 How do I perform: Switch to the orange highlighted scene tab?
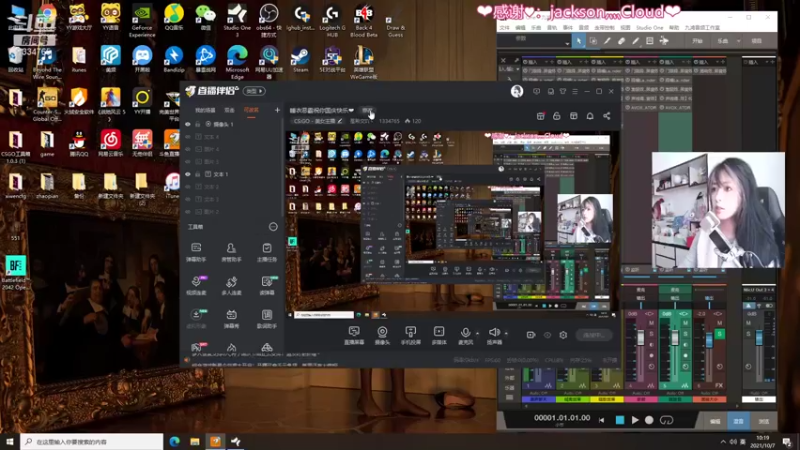[x=251, y=110]
